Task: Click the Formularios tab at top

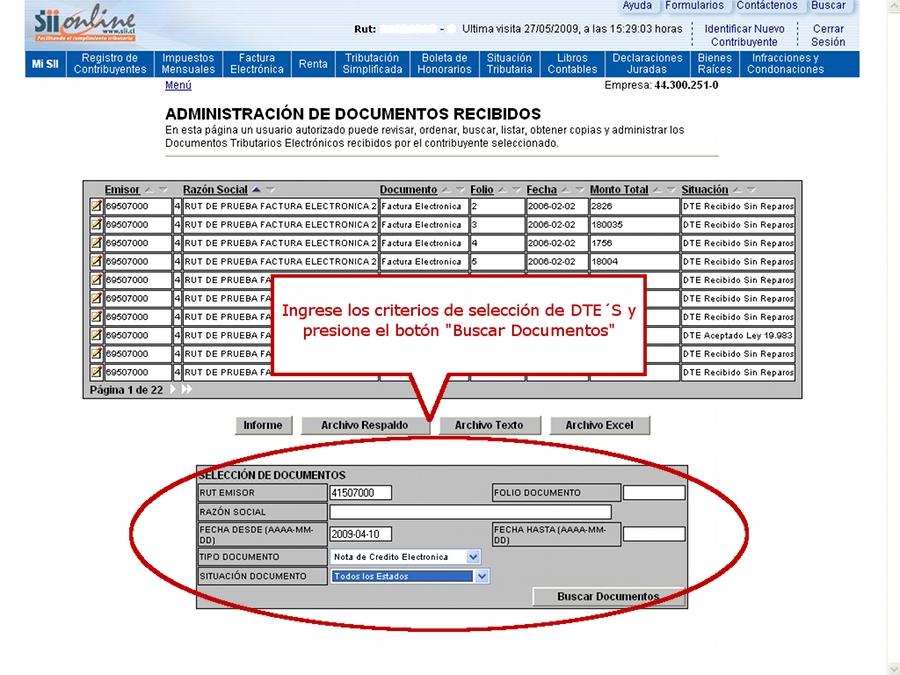Action: click(695, 6)
